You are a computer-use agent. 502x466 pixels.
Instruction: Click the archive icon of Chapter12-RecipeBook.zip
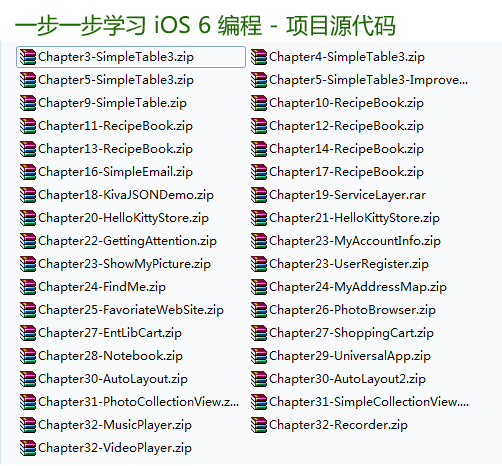[259, 126]
